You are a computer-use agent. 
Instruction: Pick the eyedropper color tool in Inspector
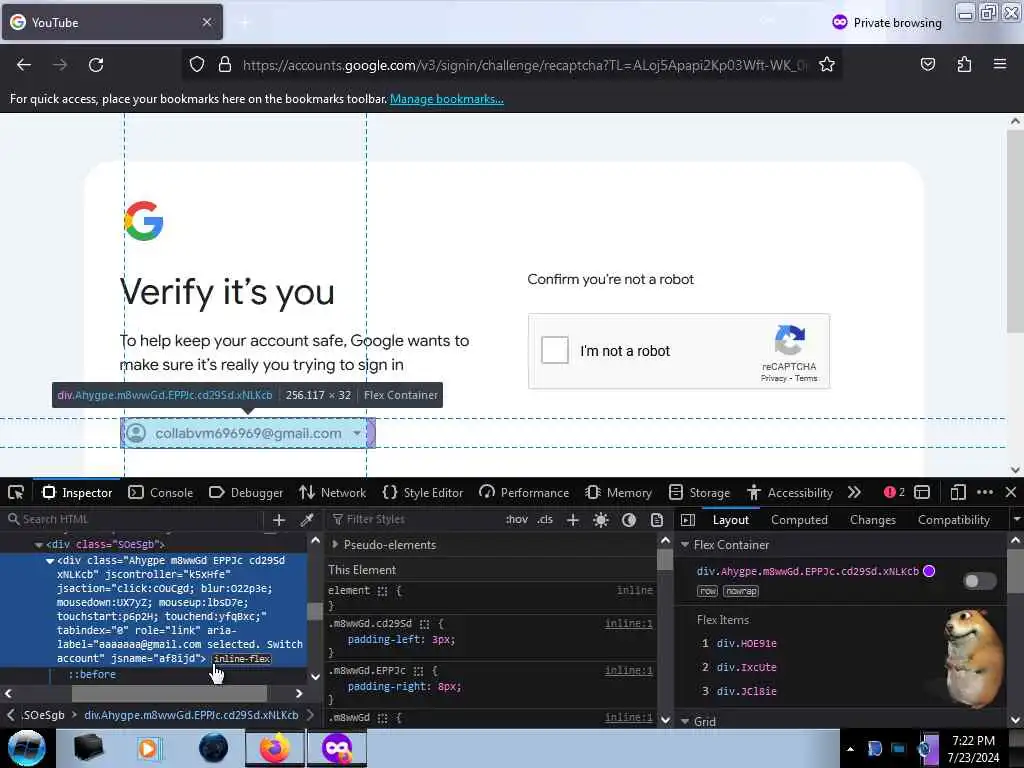(x=307, y=520)
